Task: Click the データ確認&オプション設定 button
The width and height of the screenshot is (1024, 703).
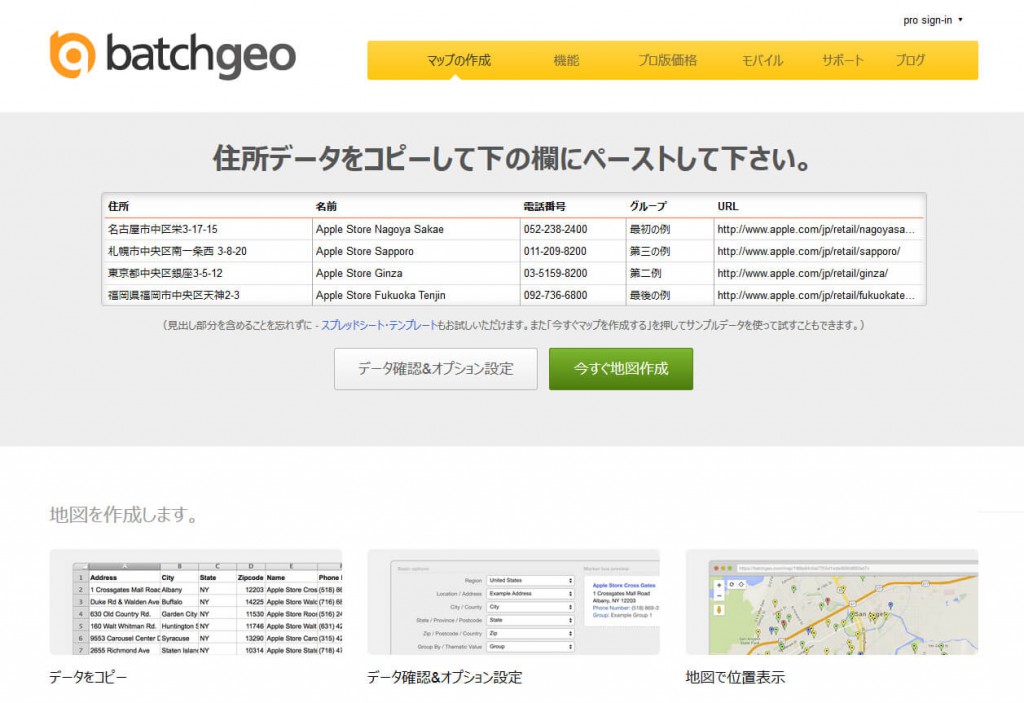Action: [x=435, y=369]
